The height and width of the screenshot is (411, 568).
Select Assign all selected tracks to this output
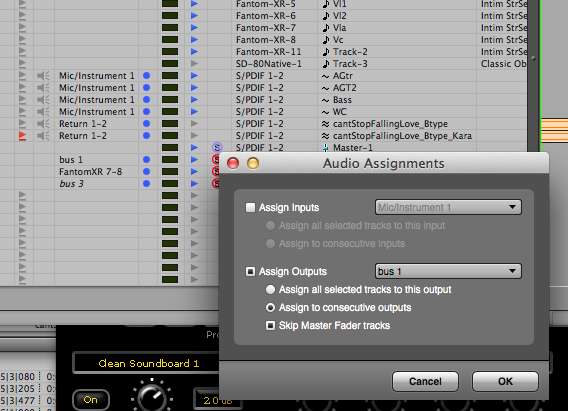(270, 290)
